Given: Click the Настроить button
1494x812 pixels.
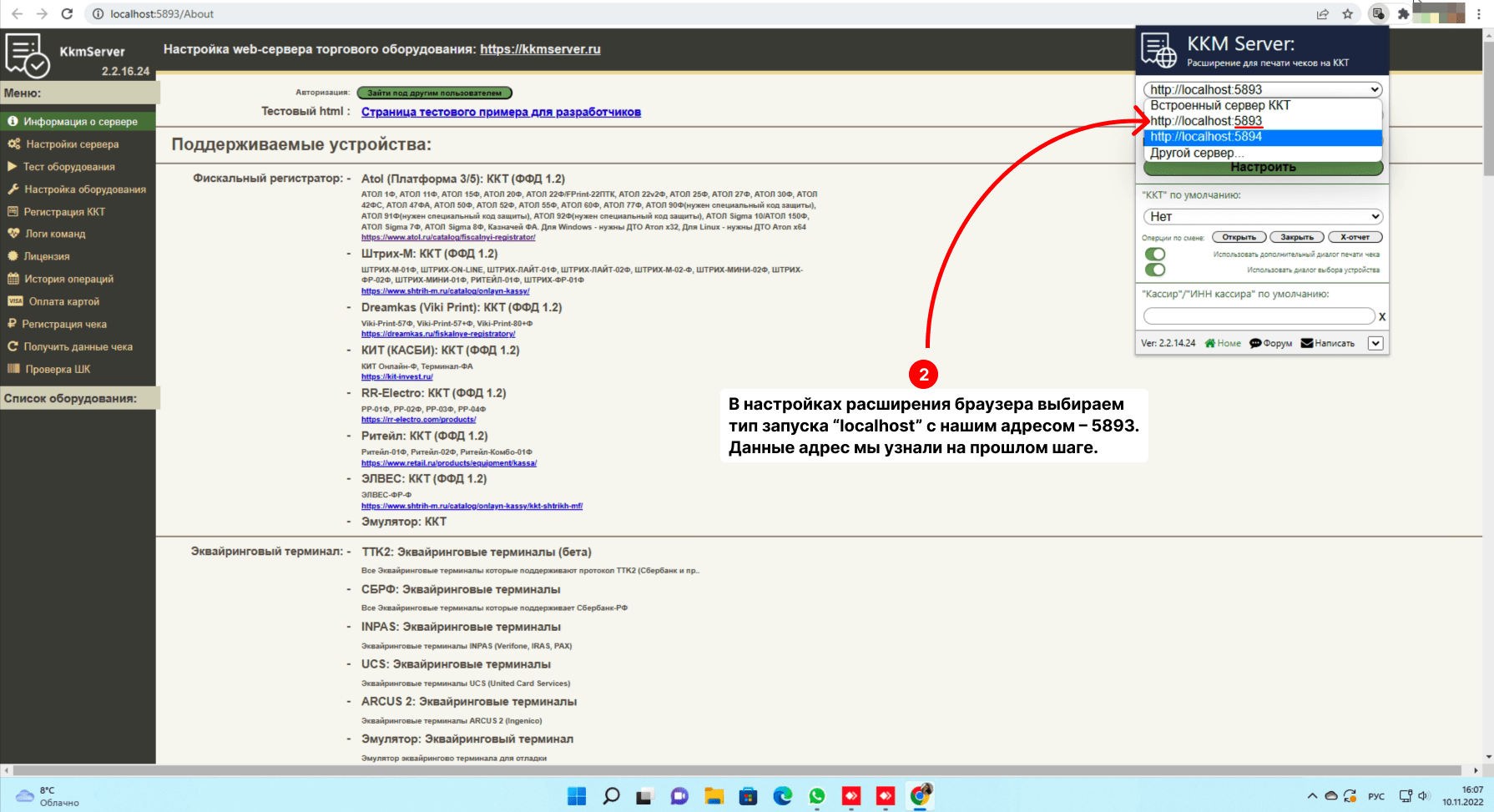Looking at the screenshot, I should point(1263,168).
